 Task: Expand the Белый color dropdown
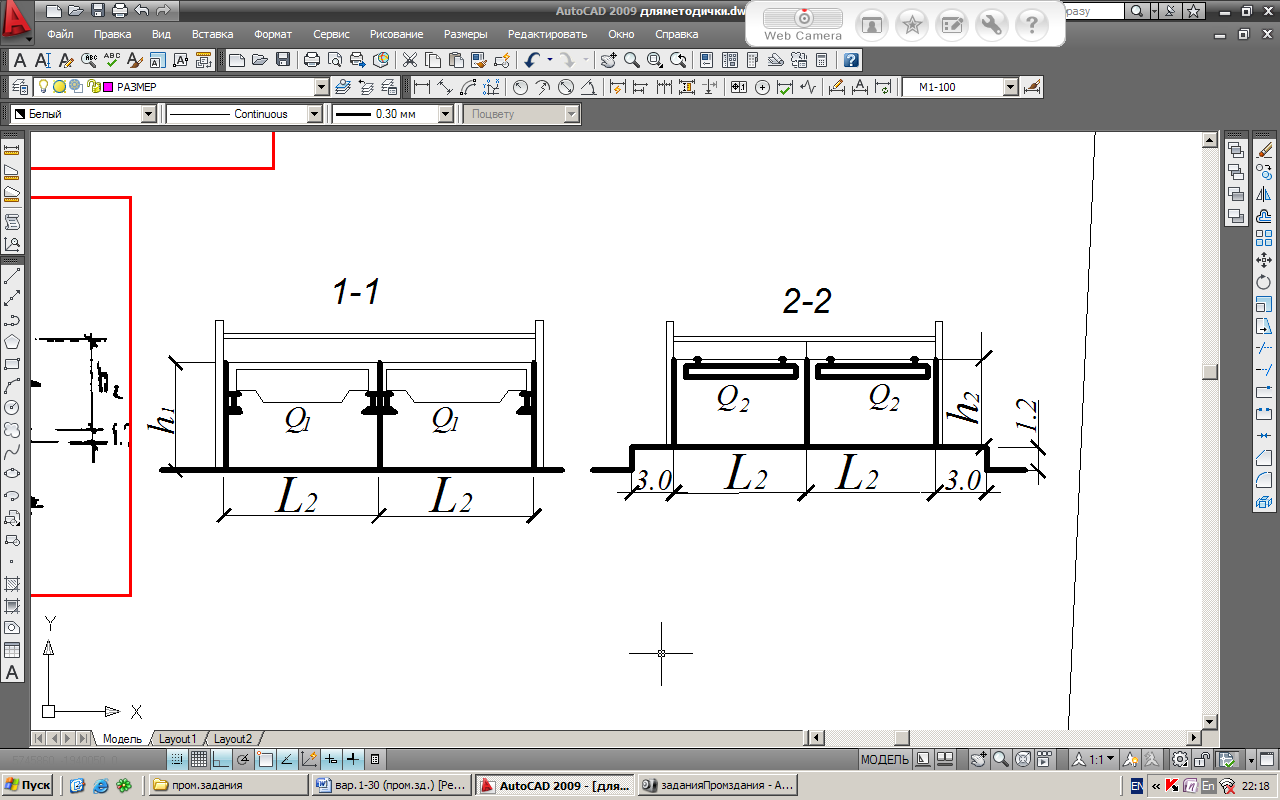click(149, 114)
